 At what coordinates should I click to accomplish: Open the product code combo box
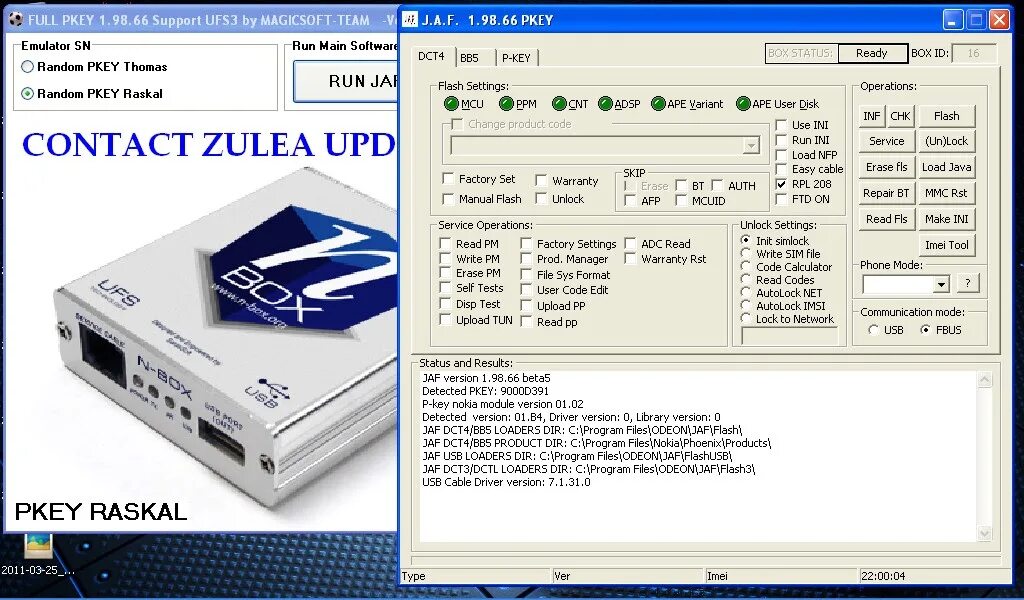(751, 145)
